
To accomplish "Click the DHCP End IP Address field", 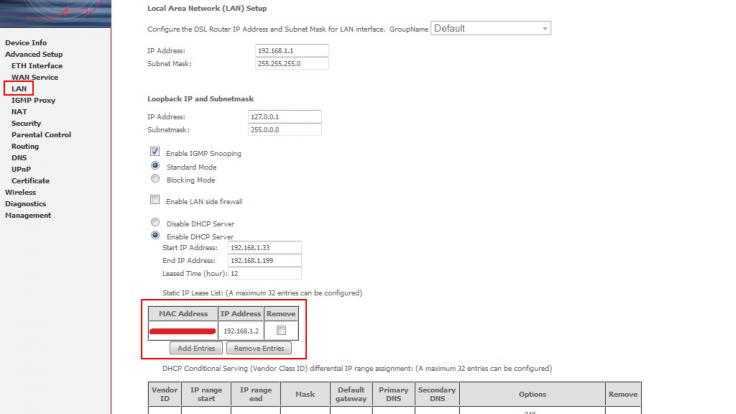I will click(264, 260).
